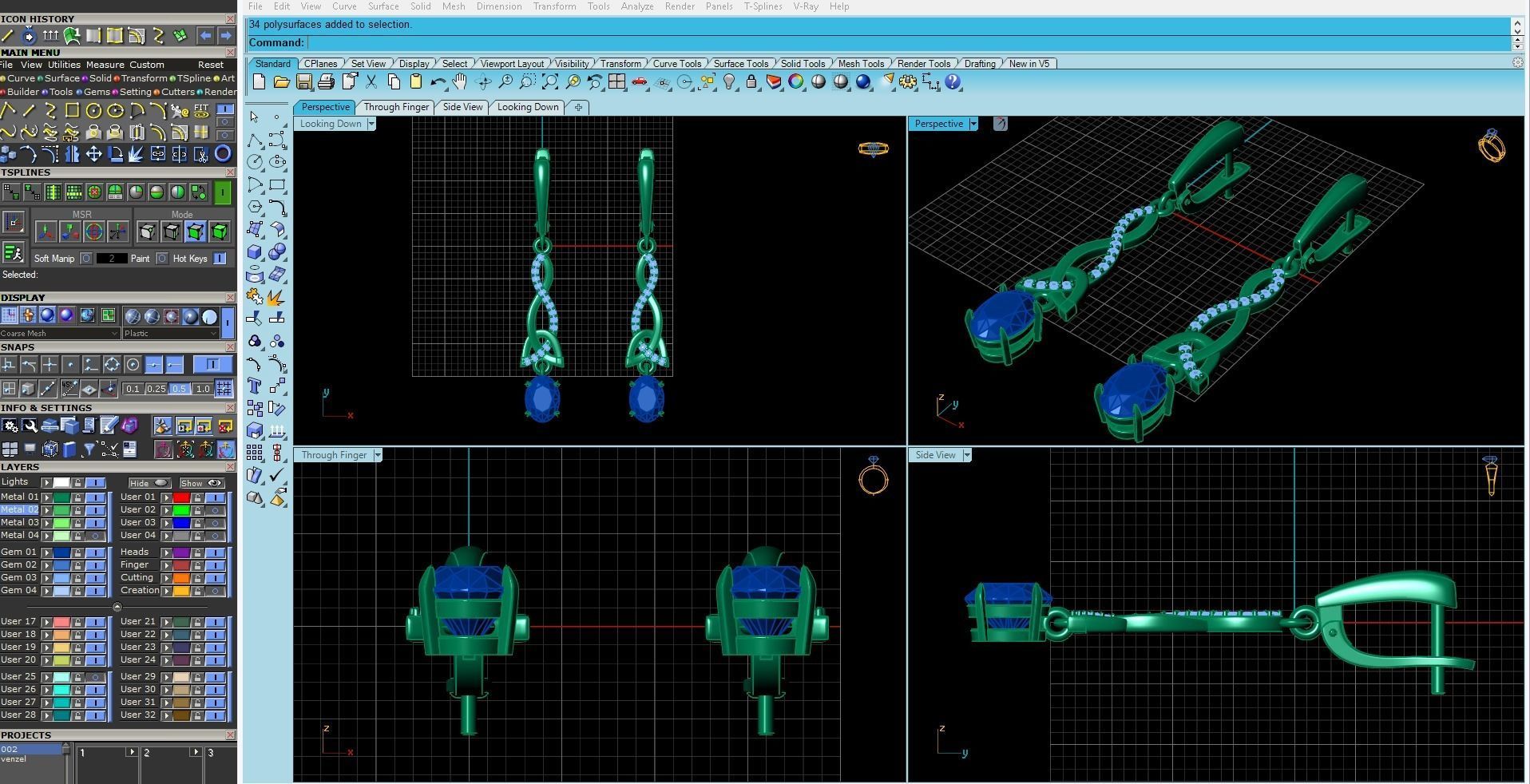Click the FIT curve icon
The width and height of the screenshot is (1530, 784).
(201, 111)
